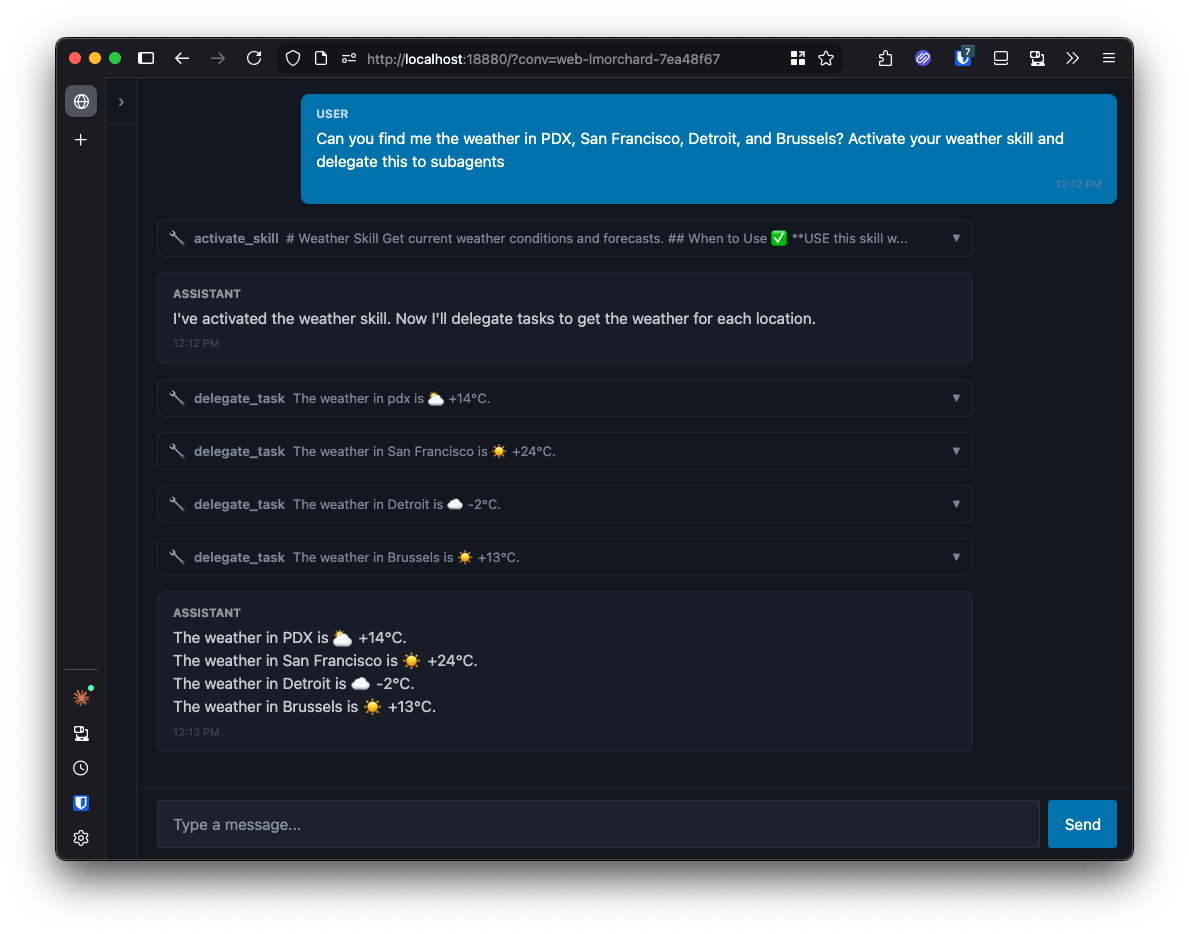1189x934 pixels.
Task: Open the Bitwarden shield icon in the sidebar
Action: tap(81, 803)
